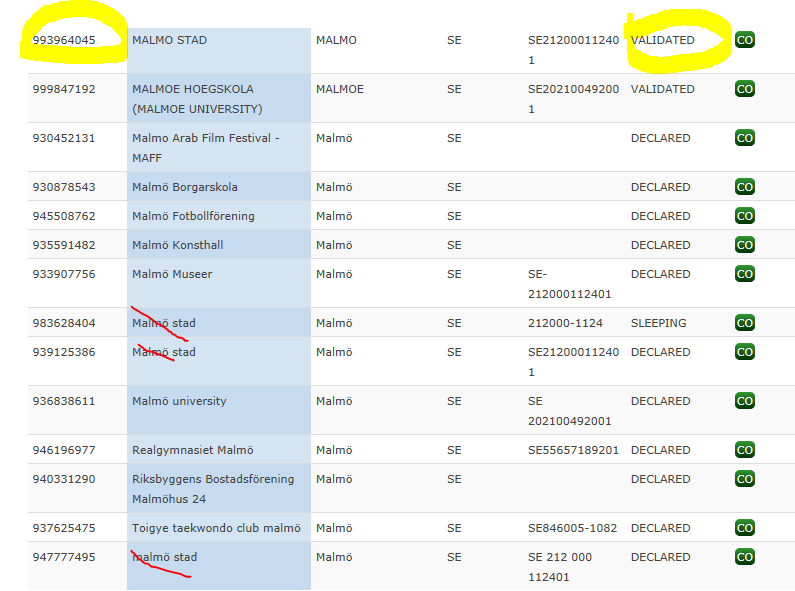
Task: Click the CO icon in the MALMO STAD row
Action: (745, 40)
